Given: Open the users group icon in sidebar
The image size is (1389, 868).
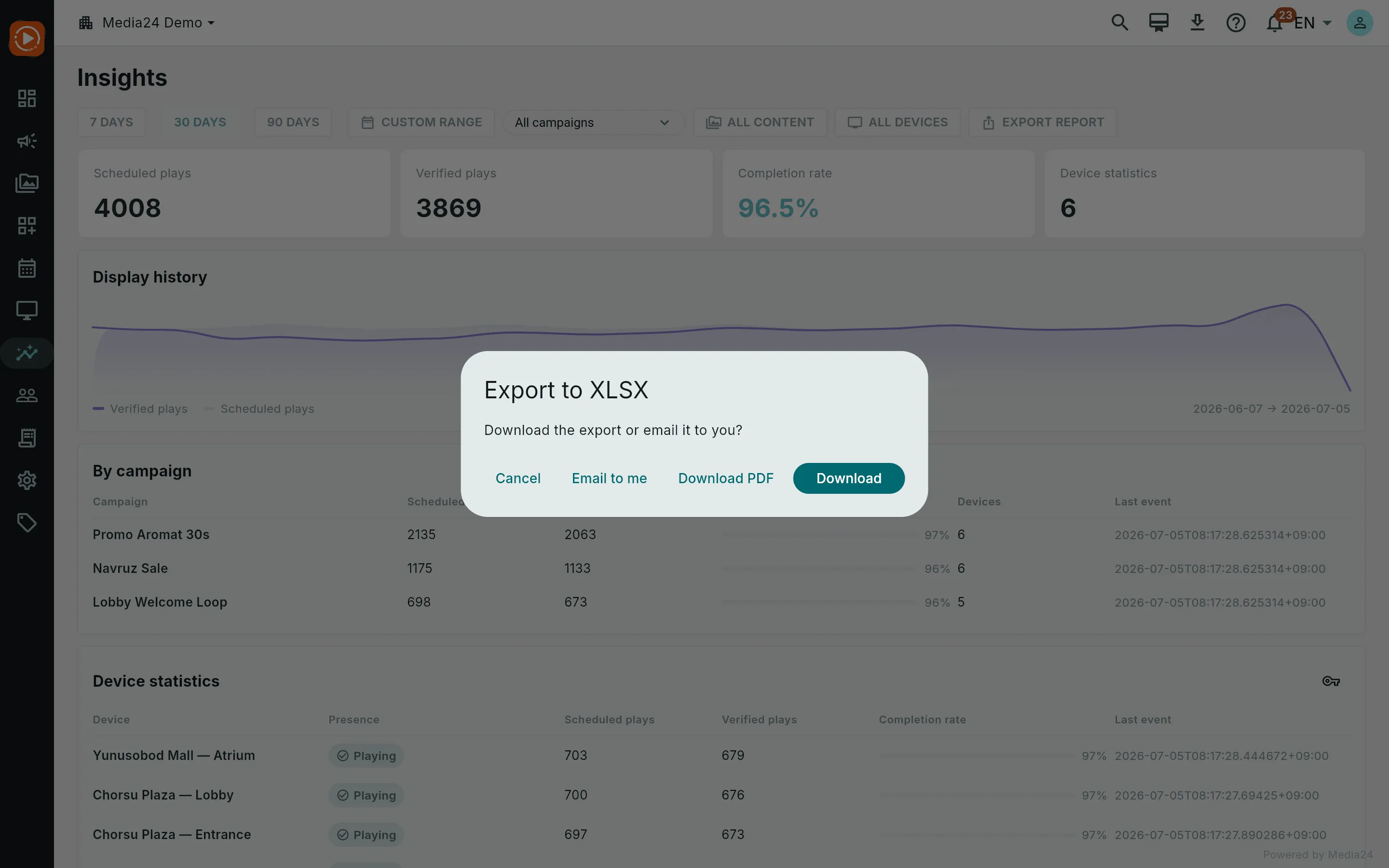Looking at the screenshot, I should point(27,395).
